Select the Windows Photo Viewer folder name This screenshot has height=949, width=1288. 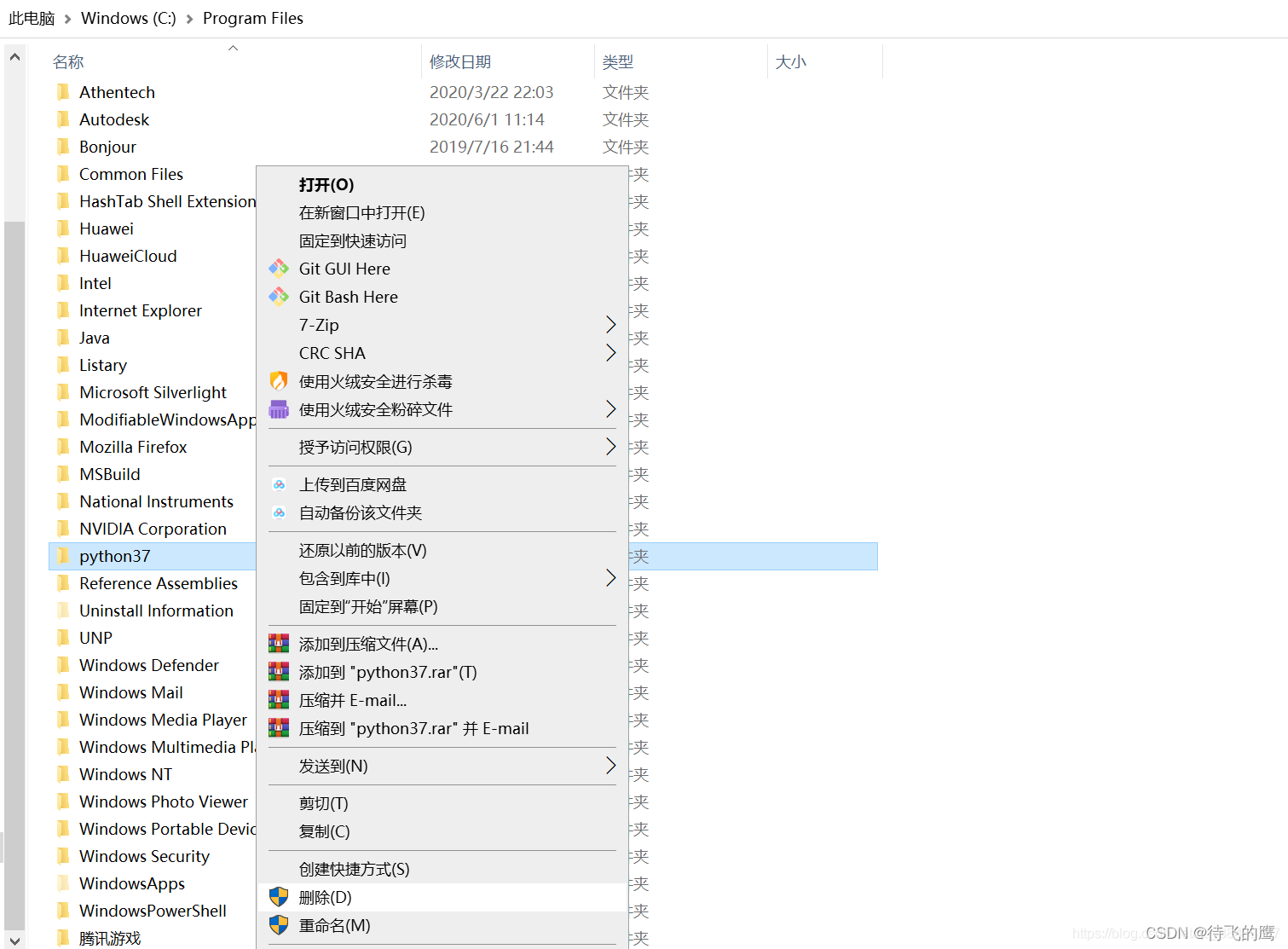click(x=164, y=801)
